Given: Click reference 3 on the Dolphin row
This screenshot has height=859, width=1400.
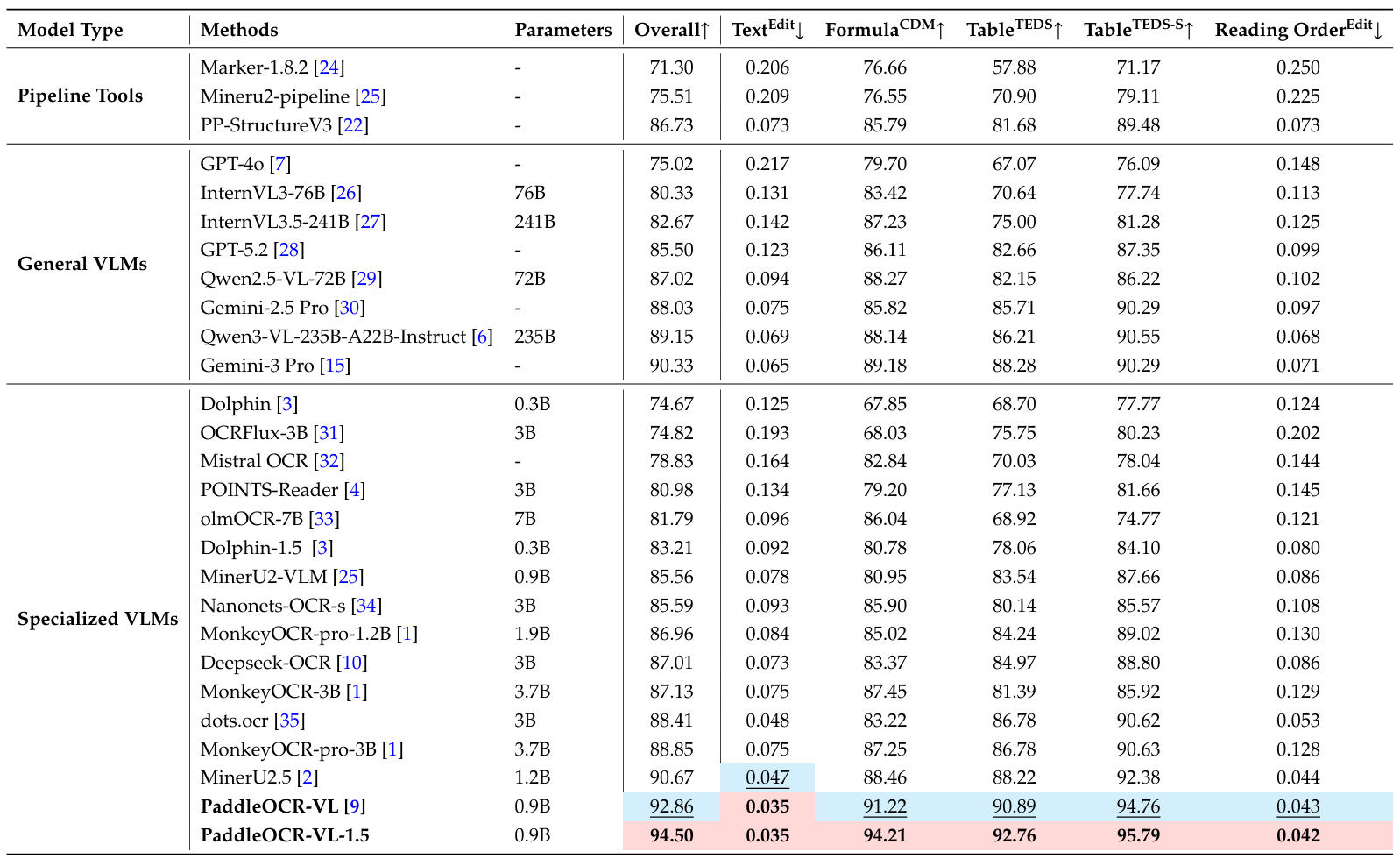Looking at the screenshot, I should tap(287, 404).
